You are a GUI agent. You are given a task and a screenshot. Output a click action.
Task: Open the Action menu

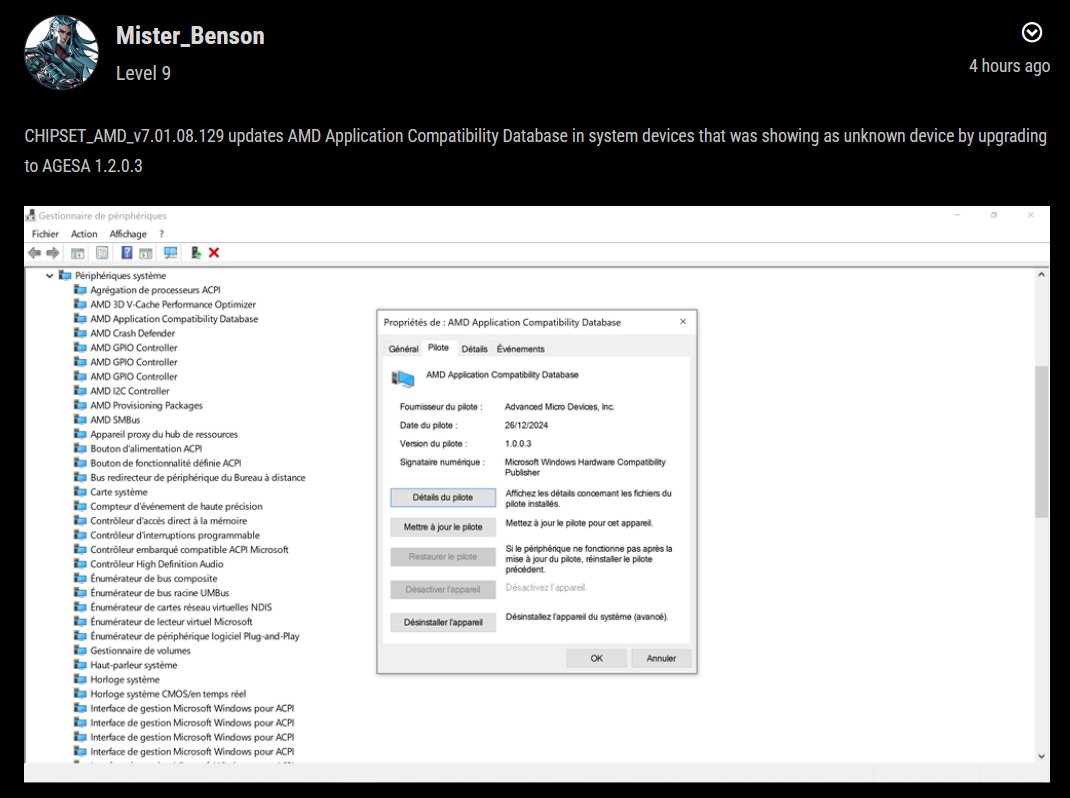(84, 234)
